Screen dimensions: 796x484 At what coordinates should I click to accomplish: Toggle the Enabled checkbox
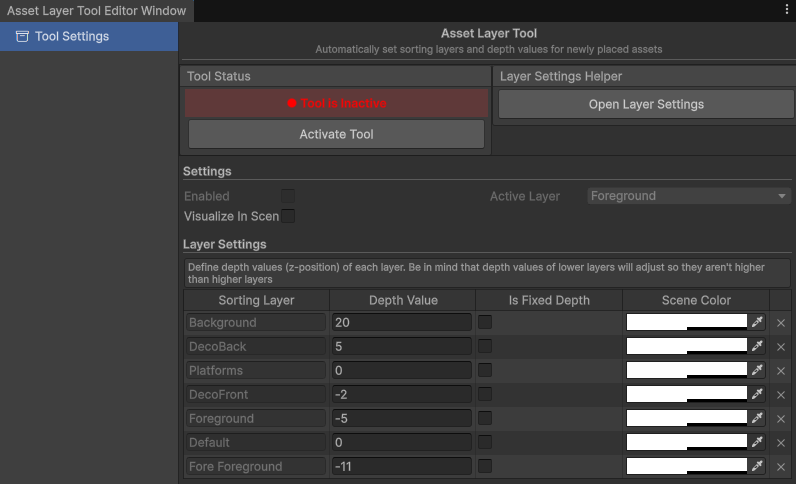click(288, 196)
